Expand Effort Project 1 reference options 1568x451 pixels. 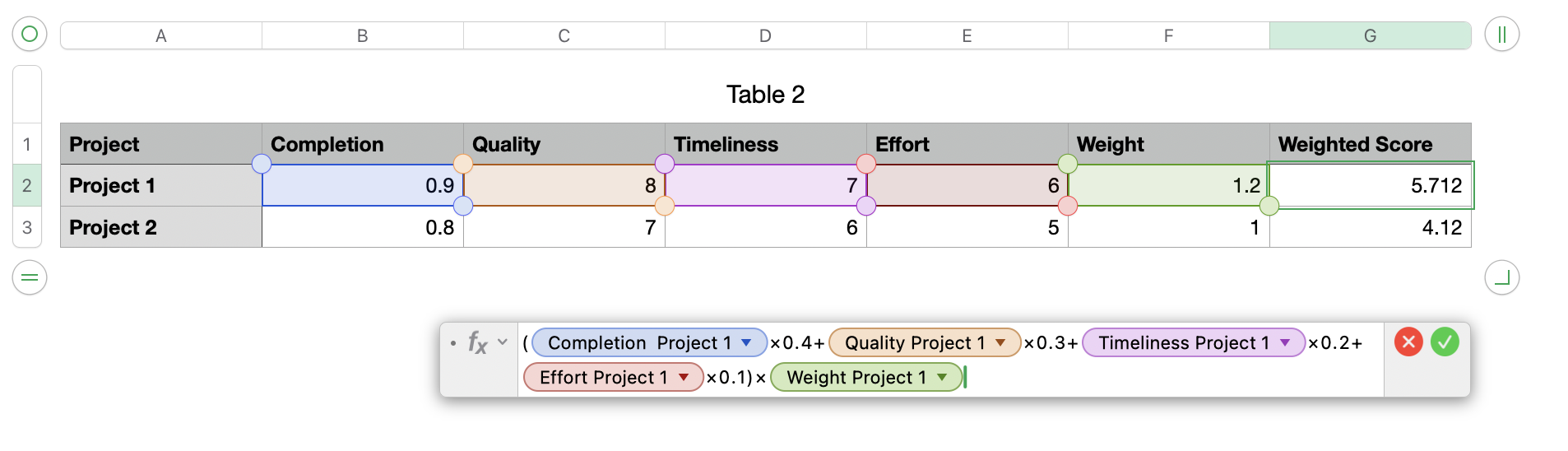[x=684, y=377]
